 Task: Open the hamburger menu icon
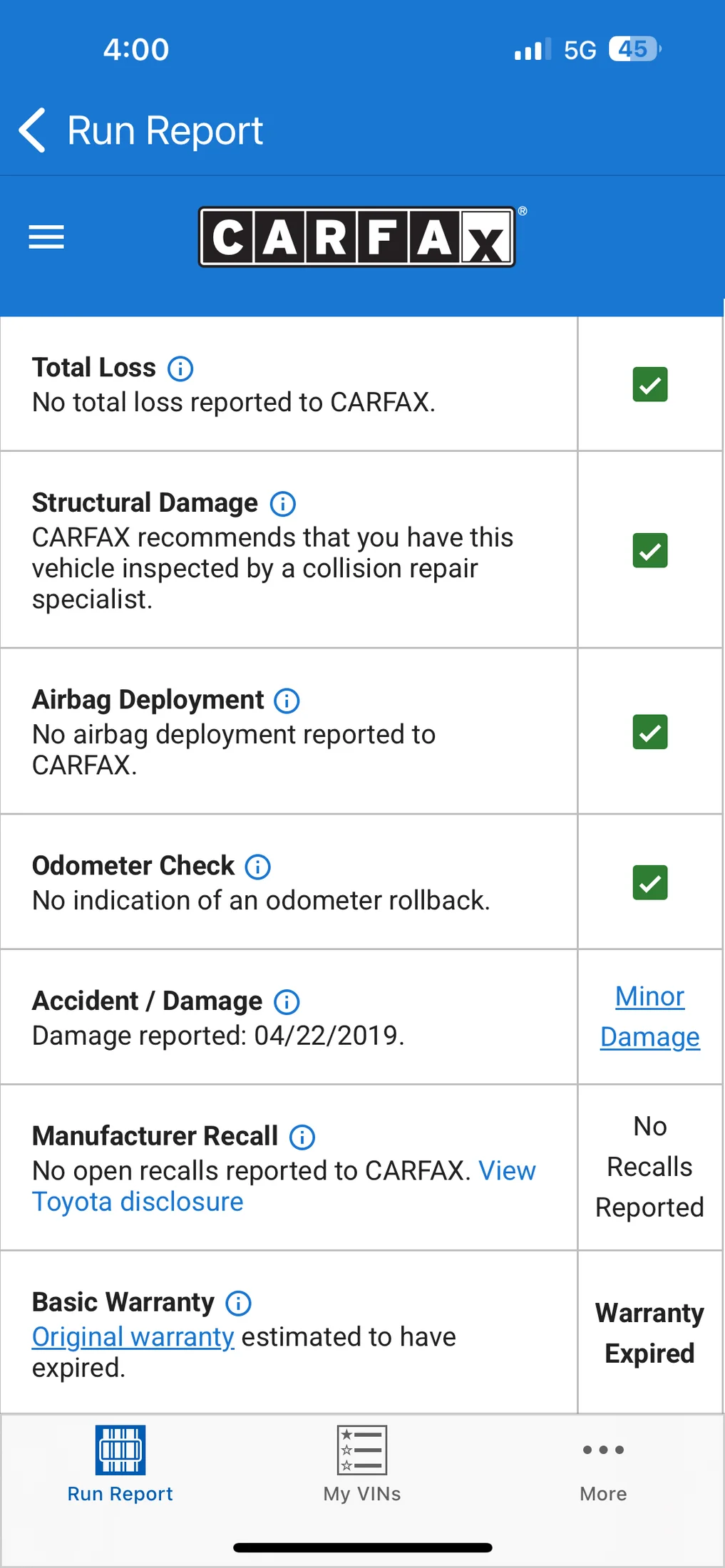tap(46, 237)
